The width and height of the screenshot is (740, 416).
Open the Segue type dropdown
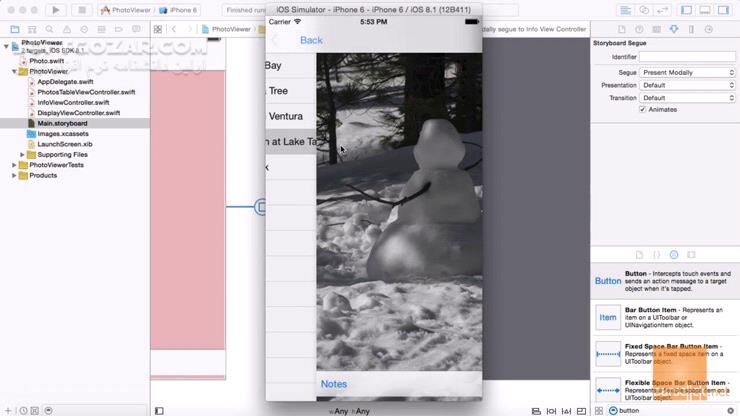[x=687, y=73]
